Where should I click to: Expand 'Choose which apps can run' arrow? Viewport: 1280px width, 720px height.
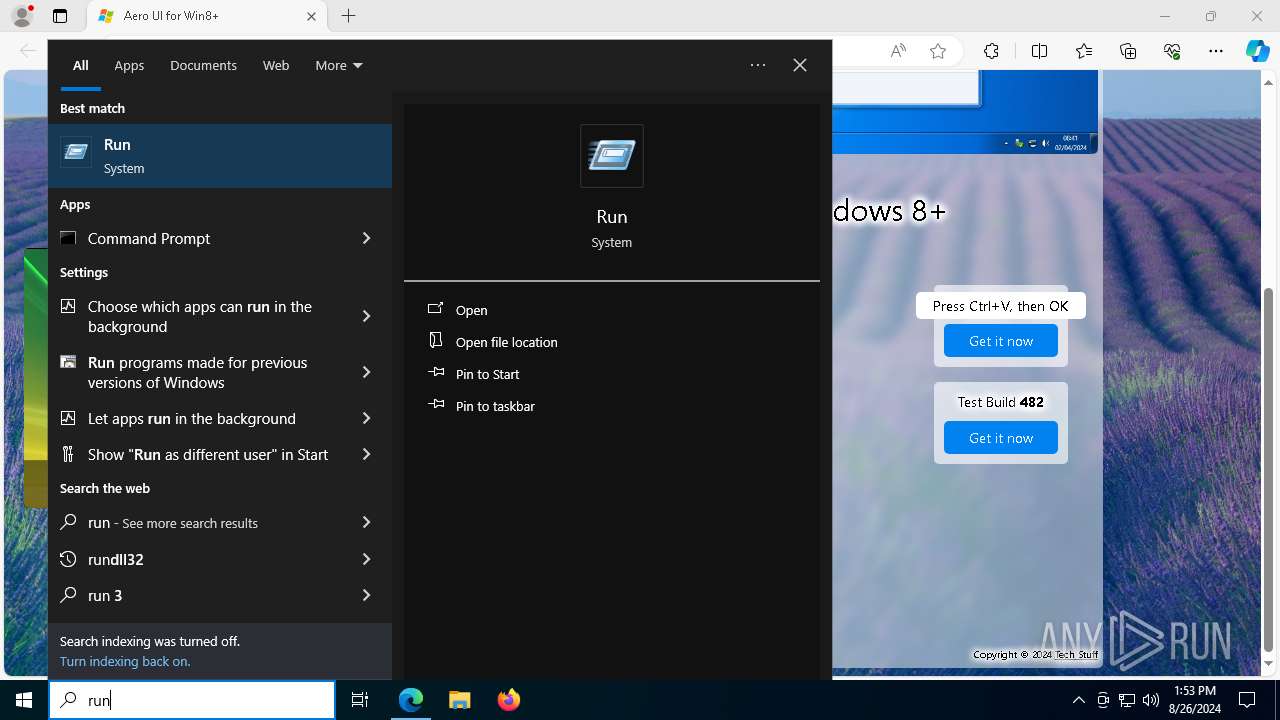(x=366, y=316)
